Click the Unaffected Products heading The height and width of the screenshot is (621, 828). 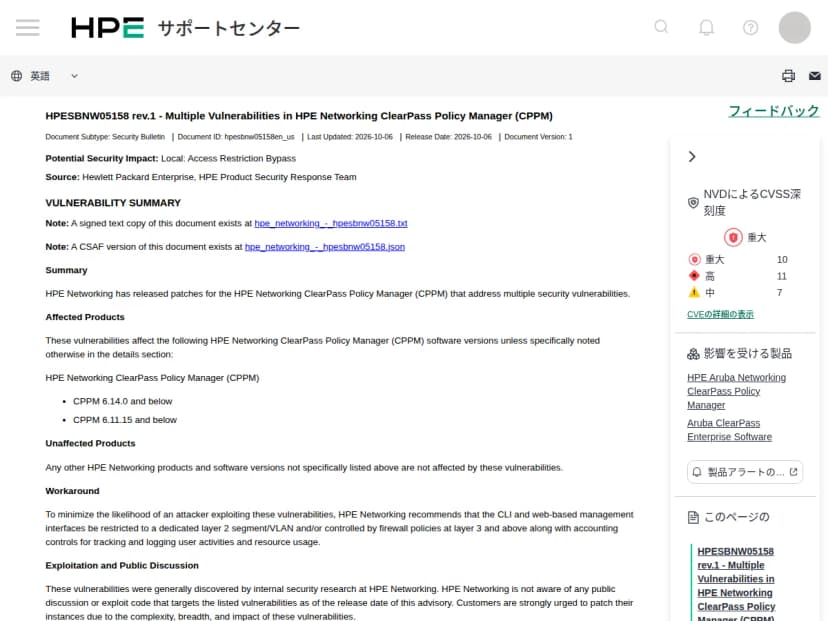90,443
